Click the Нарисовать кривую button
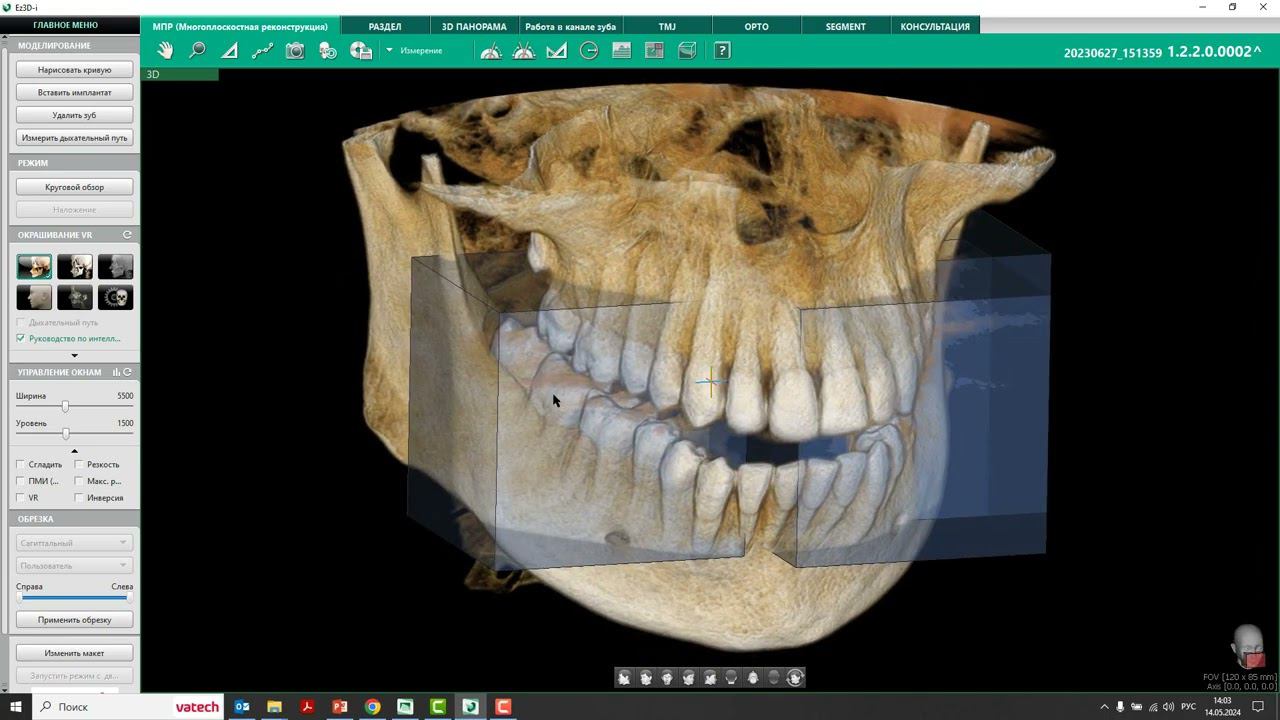This screenshot has height=720, width=1280. (x=74, y=70)
